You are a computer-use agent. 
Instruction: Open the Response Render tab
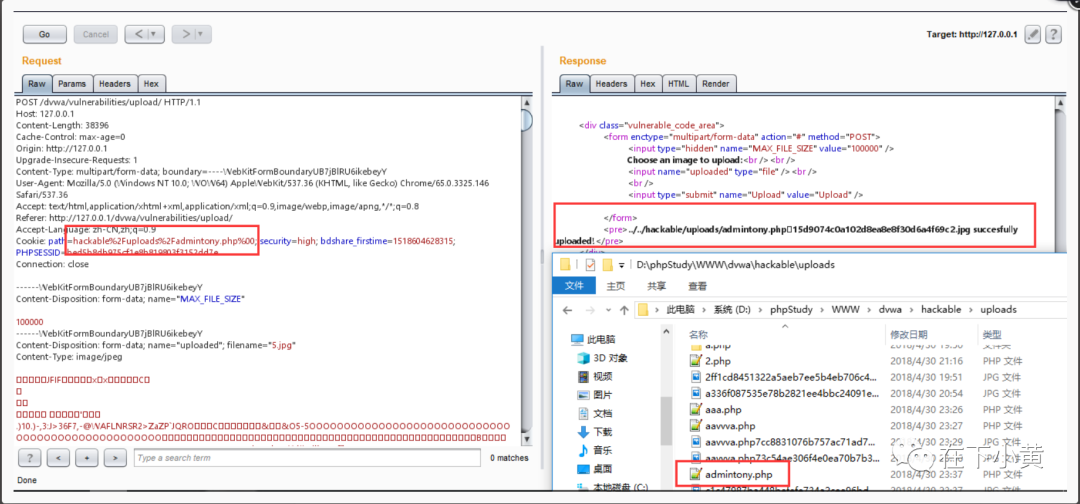tap(716, 84)
